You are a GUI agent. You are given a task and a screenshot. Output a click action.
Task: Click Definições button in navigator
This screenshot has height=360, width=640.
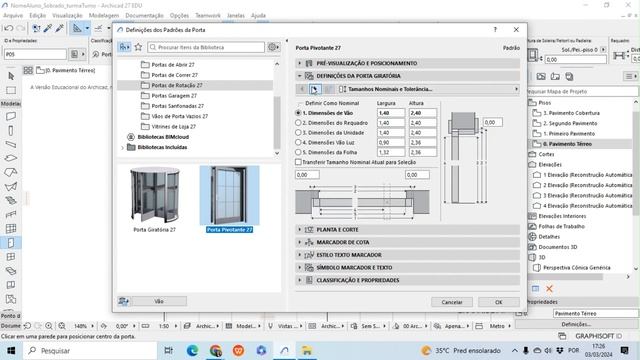click(x=576, y=324)
